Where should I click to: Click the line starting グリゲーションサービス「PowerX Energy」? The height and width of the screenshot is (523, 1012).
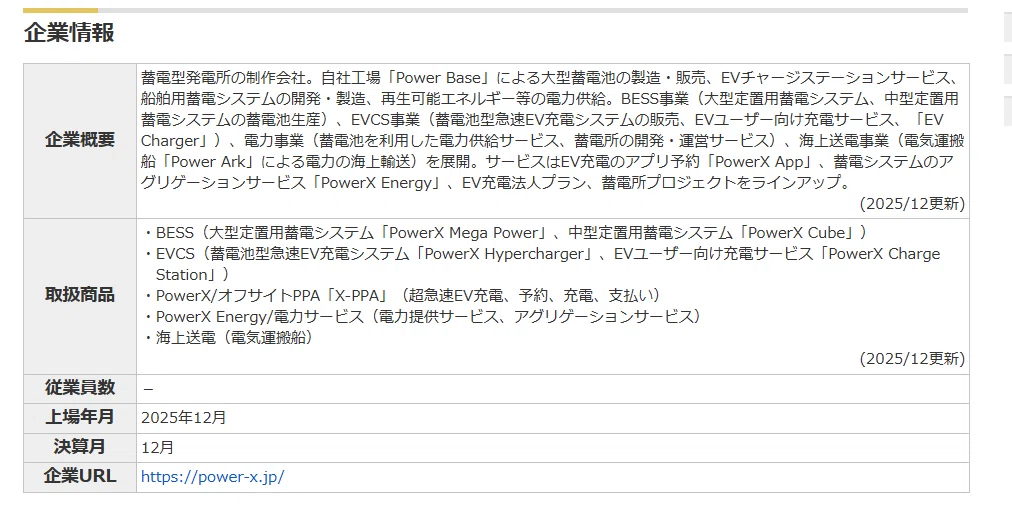(496, 183)
